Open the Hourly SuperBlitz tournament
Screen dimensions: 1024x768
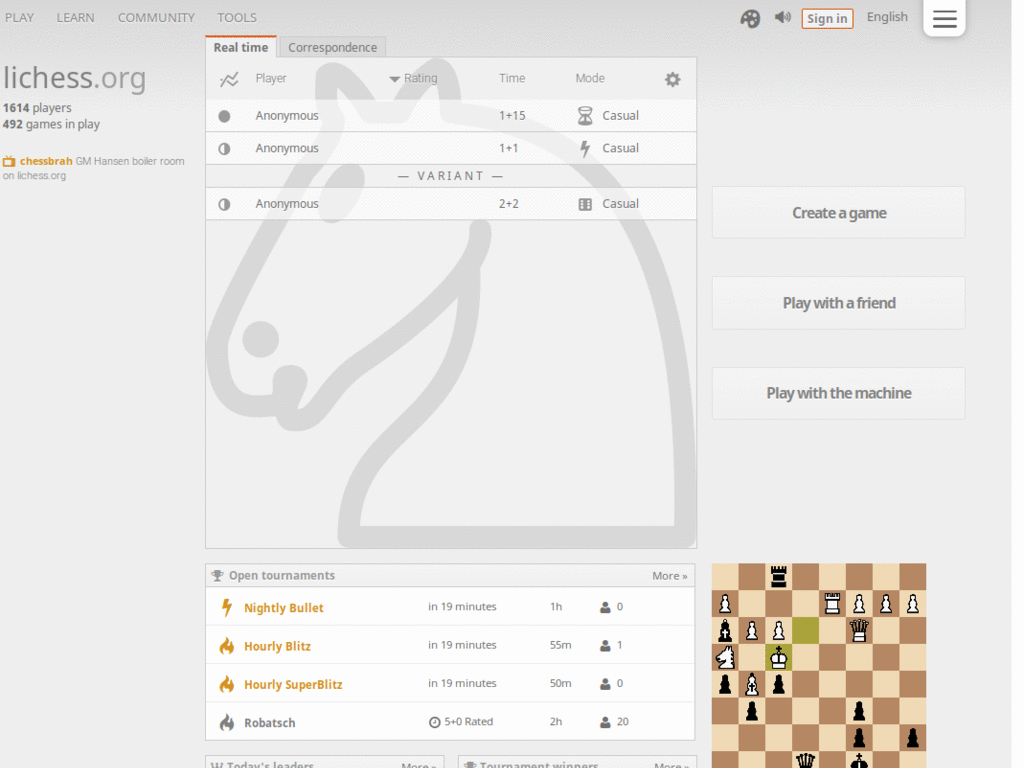click(293, 684)
